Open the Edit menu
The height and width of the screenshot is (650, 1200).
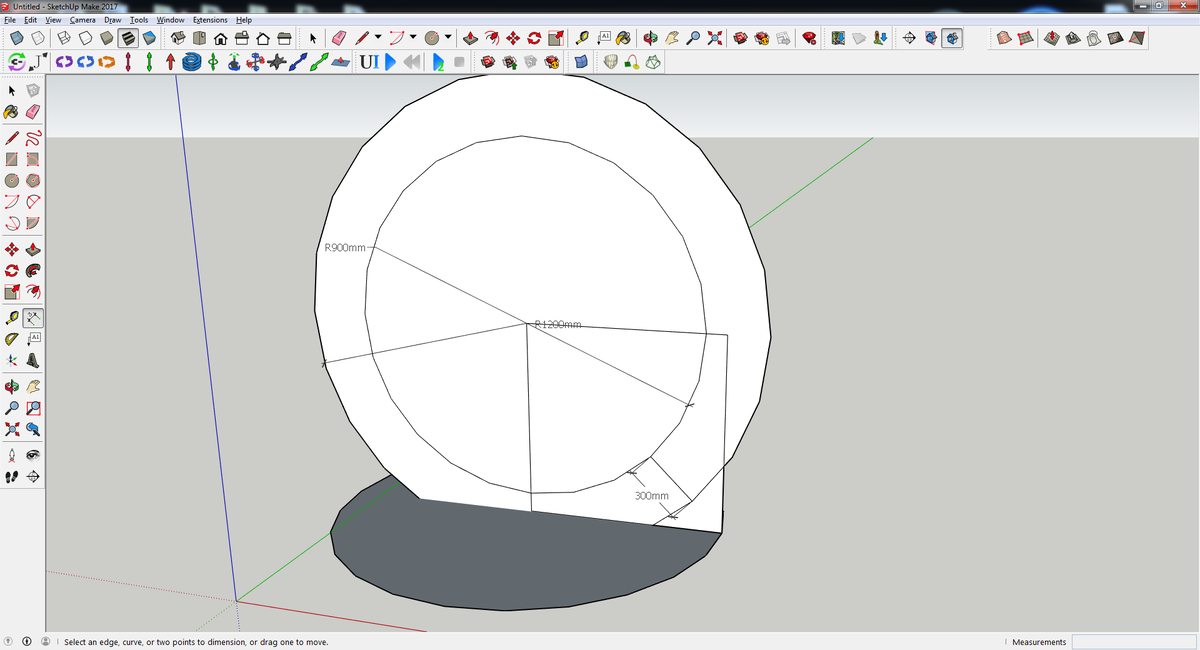pos(31,20)
